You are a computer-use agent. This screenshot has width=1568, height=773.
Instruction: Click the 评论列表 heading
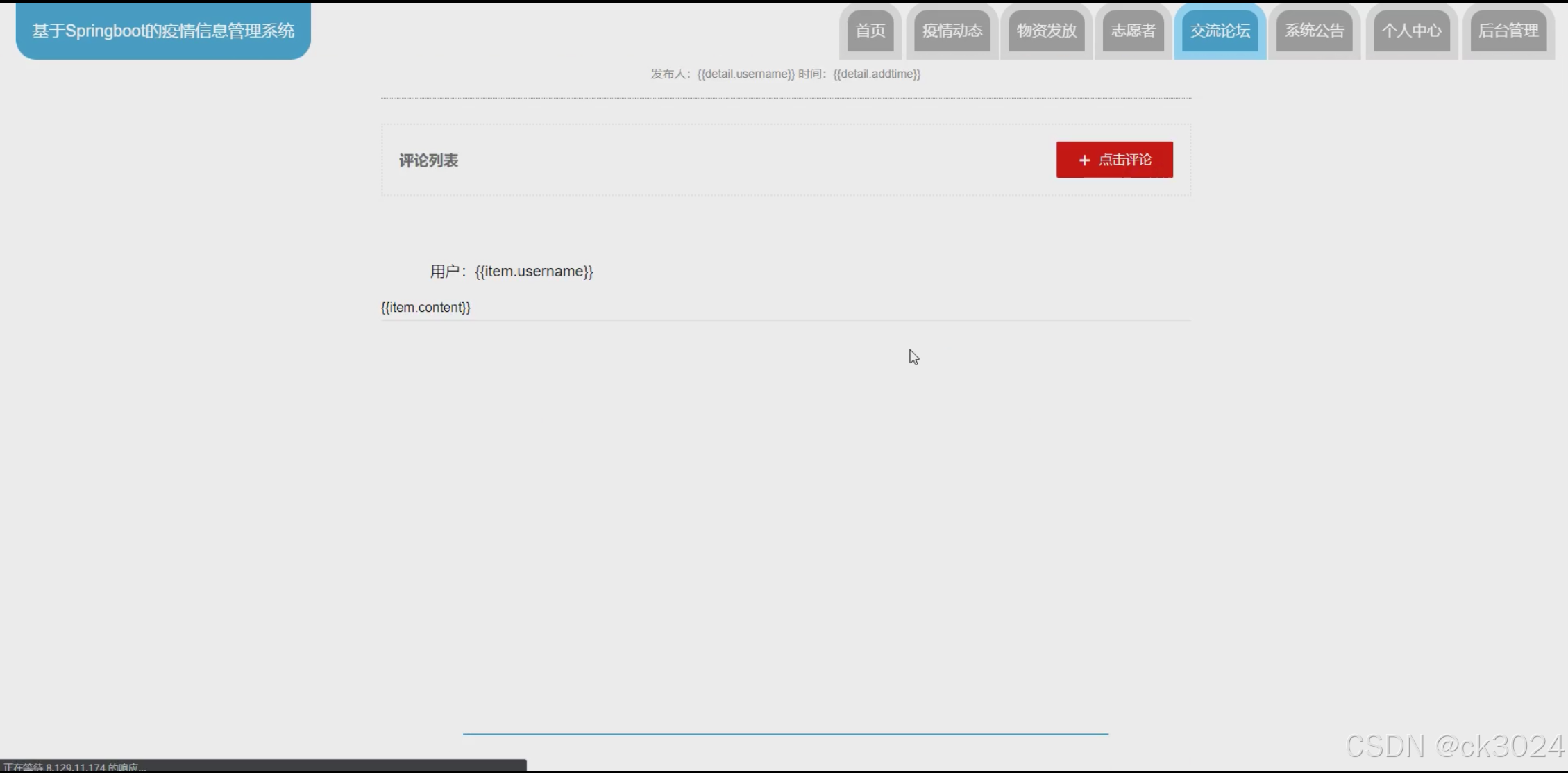(428, 160)
